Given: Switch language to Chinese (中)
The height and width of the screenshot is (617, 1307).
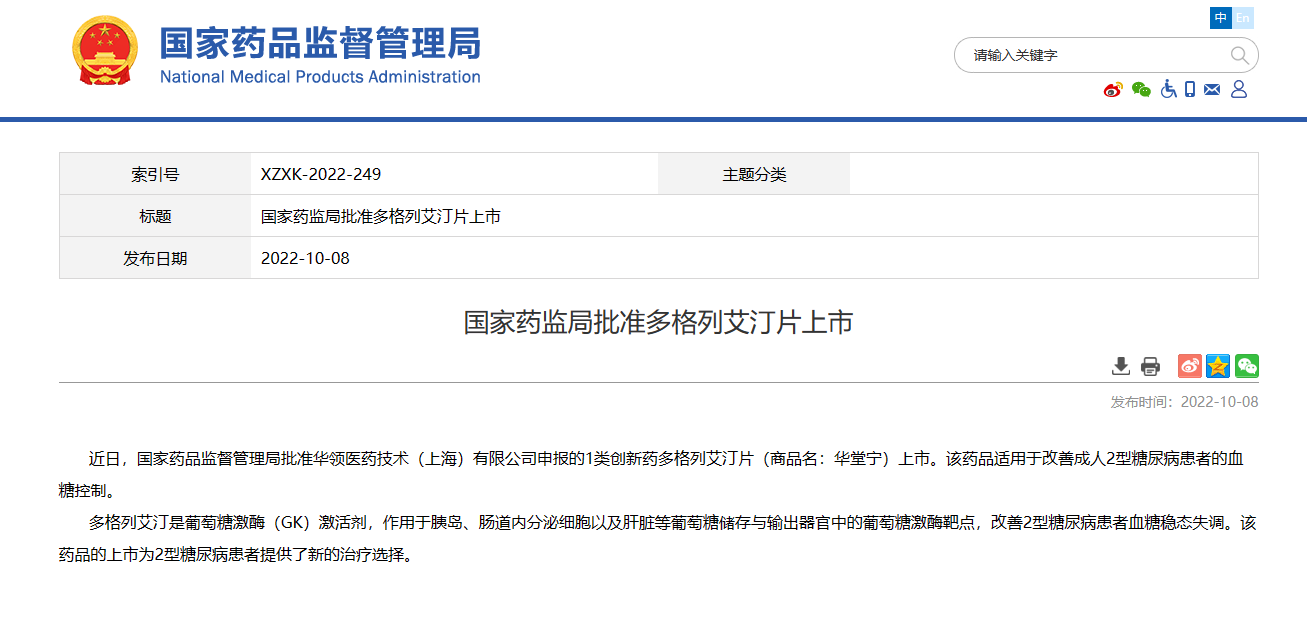Looking at the screenshot, I should [1220, 18].
